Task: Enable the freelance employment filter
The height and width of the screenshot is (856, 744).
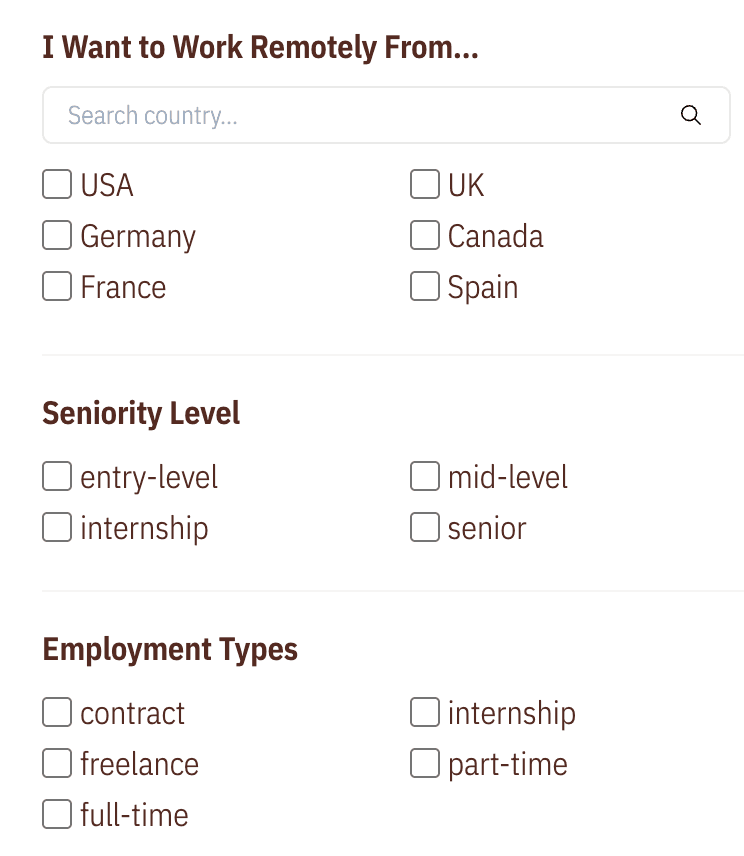Action: click(57, 764)
